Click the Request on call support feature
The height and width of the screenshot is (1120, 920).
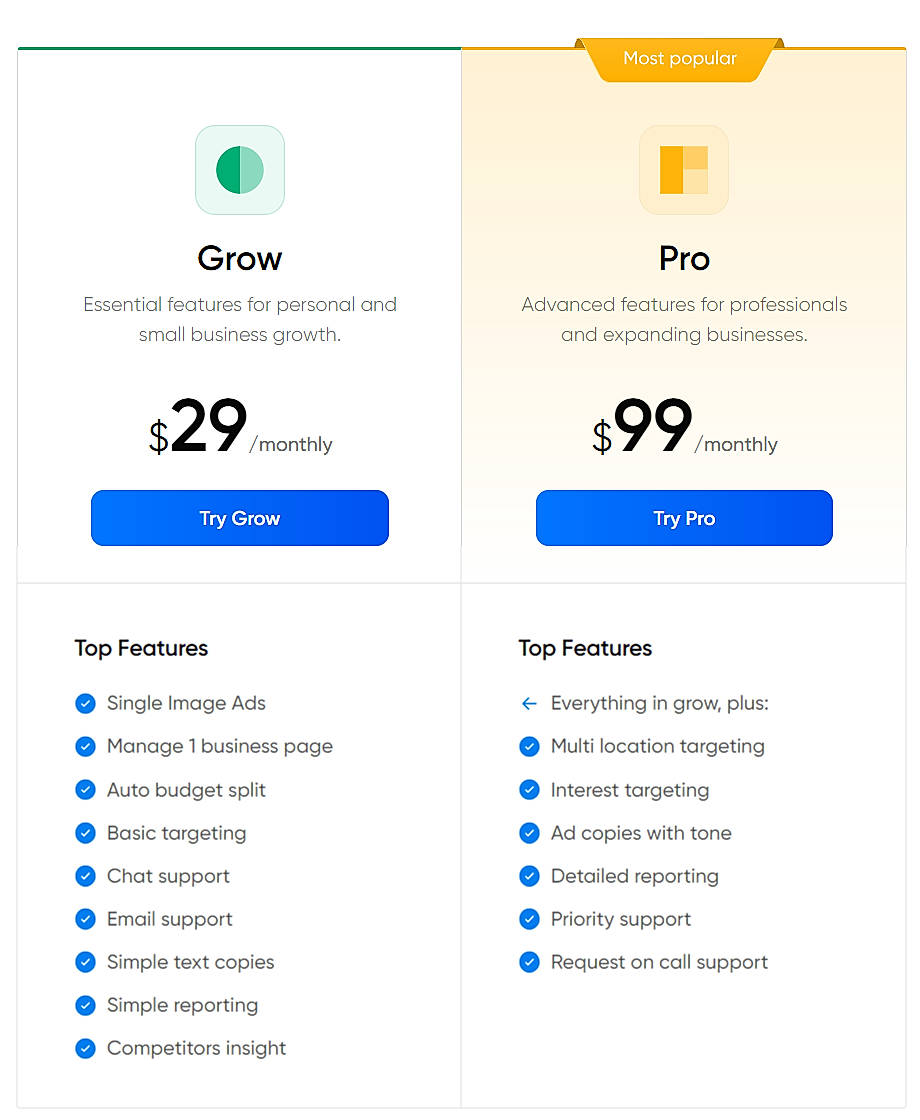pyautogui.click(x=659, y=962)
